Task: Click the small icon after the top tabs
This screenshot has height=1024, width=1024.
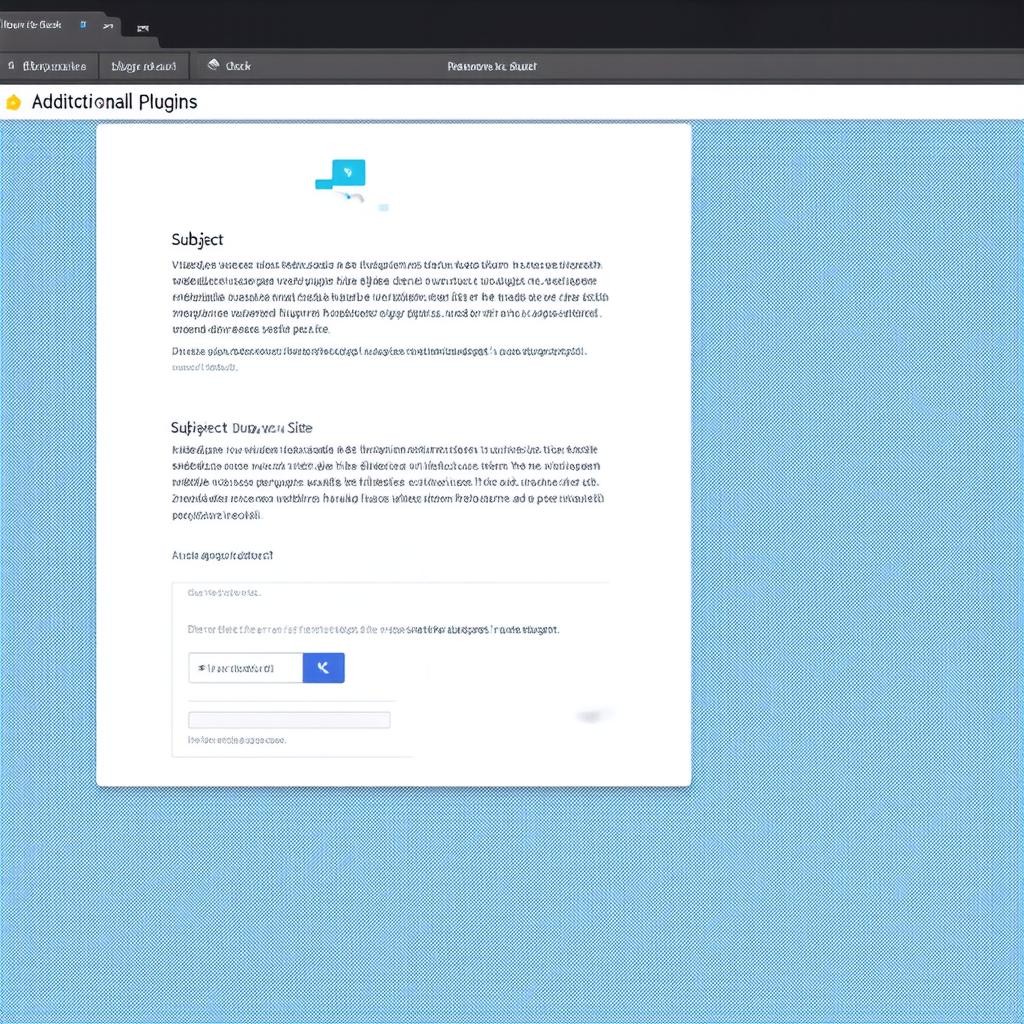Action: (142, 28)
